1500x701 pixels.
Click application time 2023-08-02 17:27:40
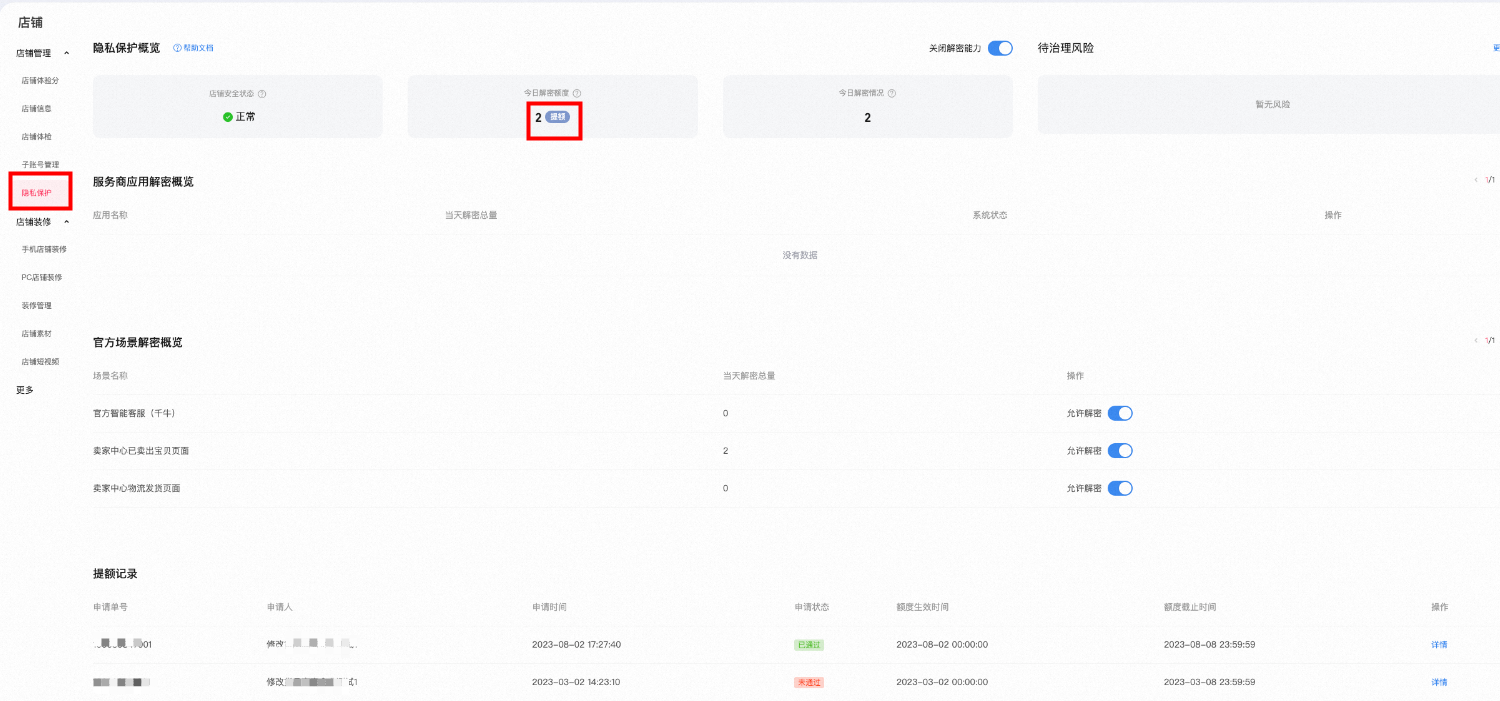(x=576, y=645)
